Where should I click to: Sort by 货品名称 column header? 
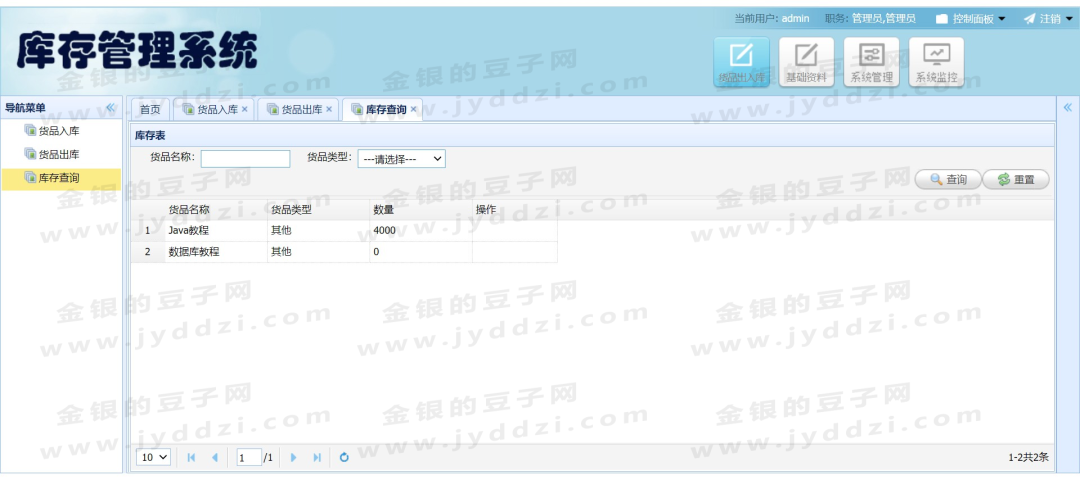click(x=216, y=210)
